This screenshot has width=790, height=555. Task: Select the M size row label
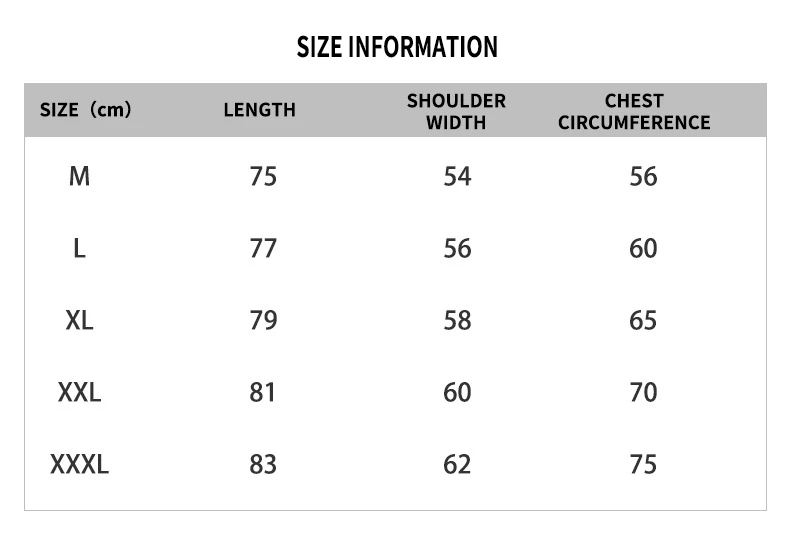[x=79, y=177]
